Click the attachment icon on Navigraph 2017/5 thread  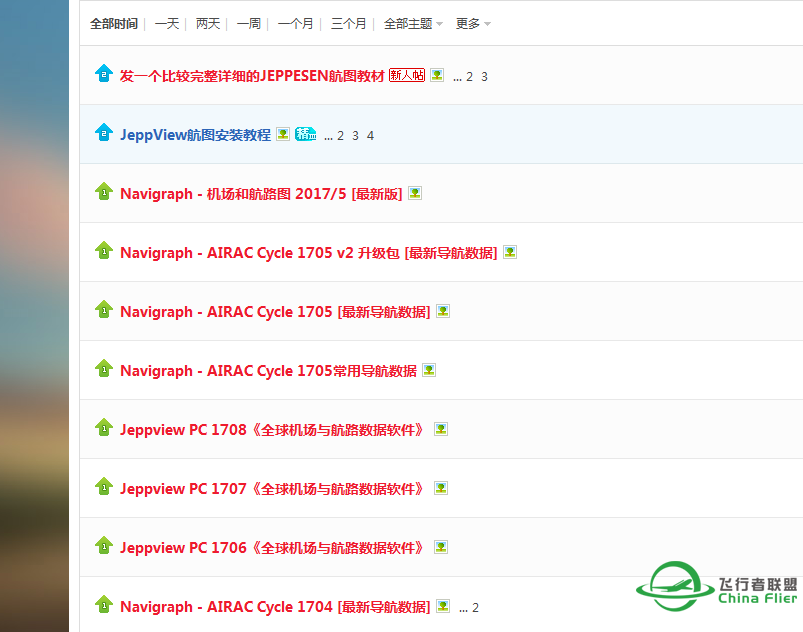click(416, 192)
